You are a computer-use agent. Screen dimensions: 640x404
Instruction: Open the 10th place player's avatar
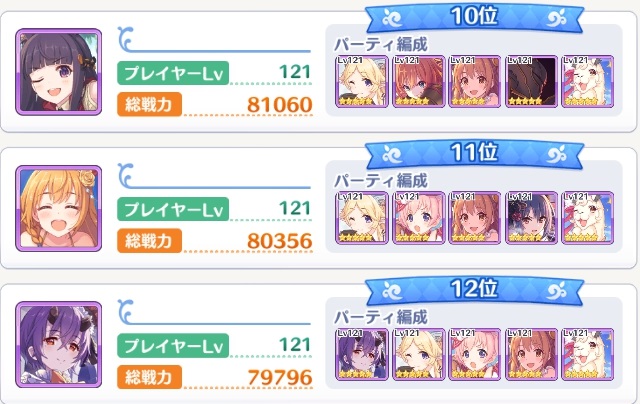[58, 72]
